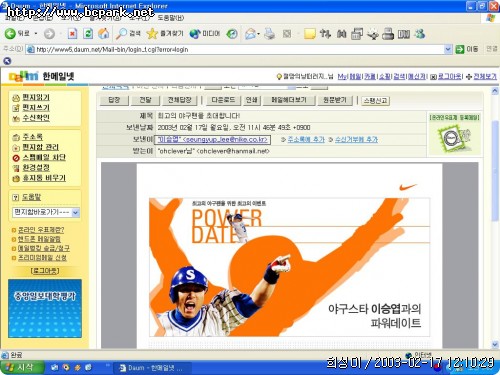Click the yellow sticky note toolbar icon
Viewport: 500px width, 375px height.
[309, 34]
